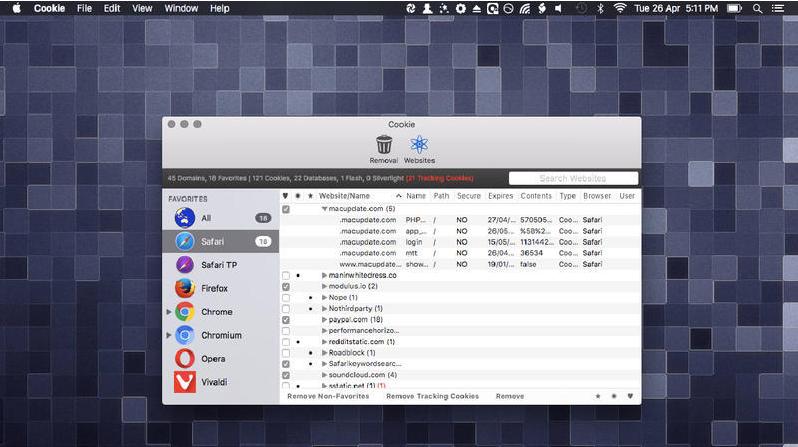The width and height of the screenshot is (798, 447).
Task: Open the Window menu
Action: coord(181,8)
